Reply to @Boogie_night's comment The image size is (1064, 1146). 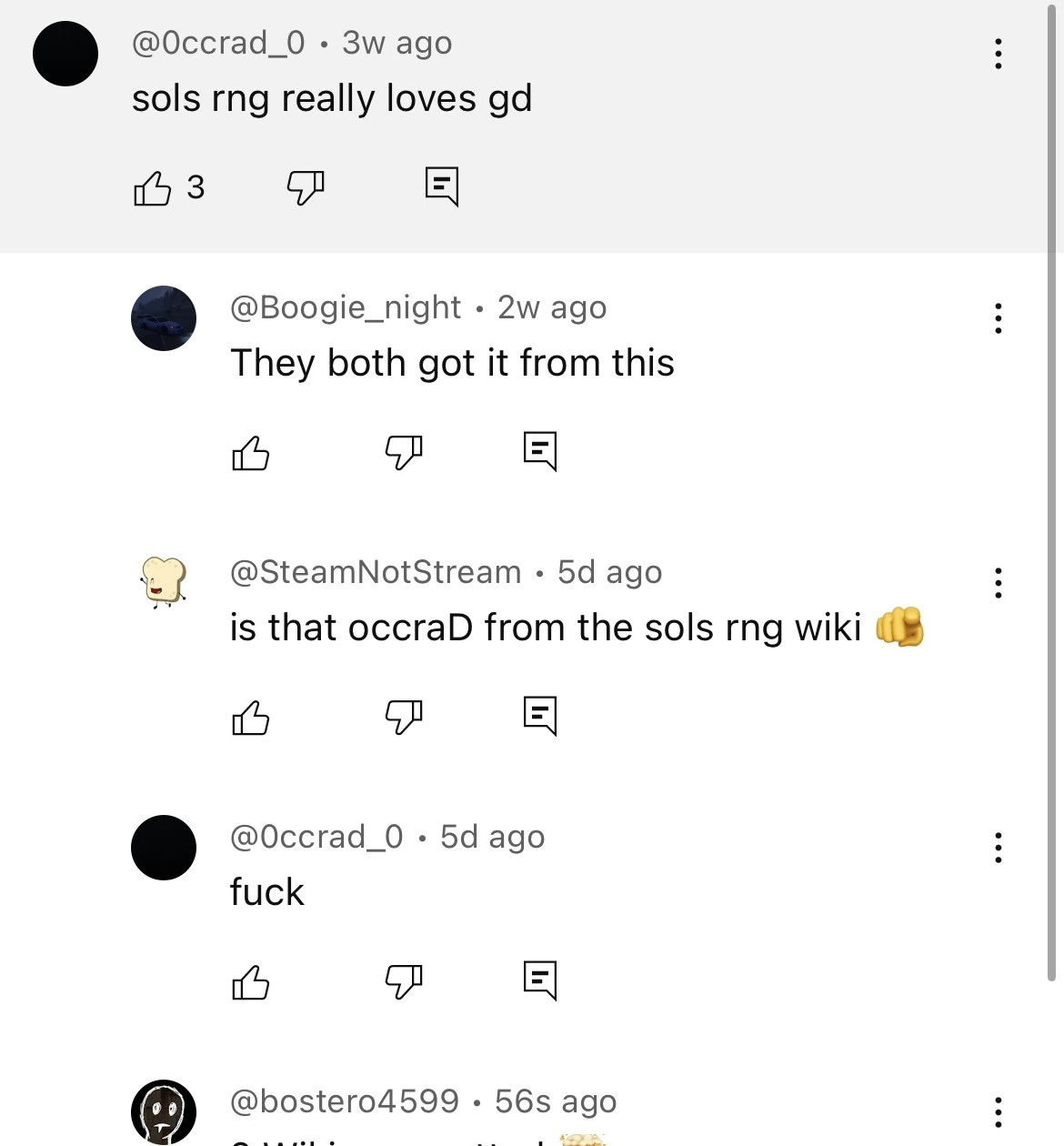540,449
